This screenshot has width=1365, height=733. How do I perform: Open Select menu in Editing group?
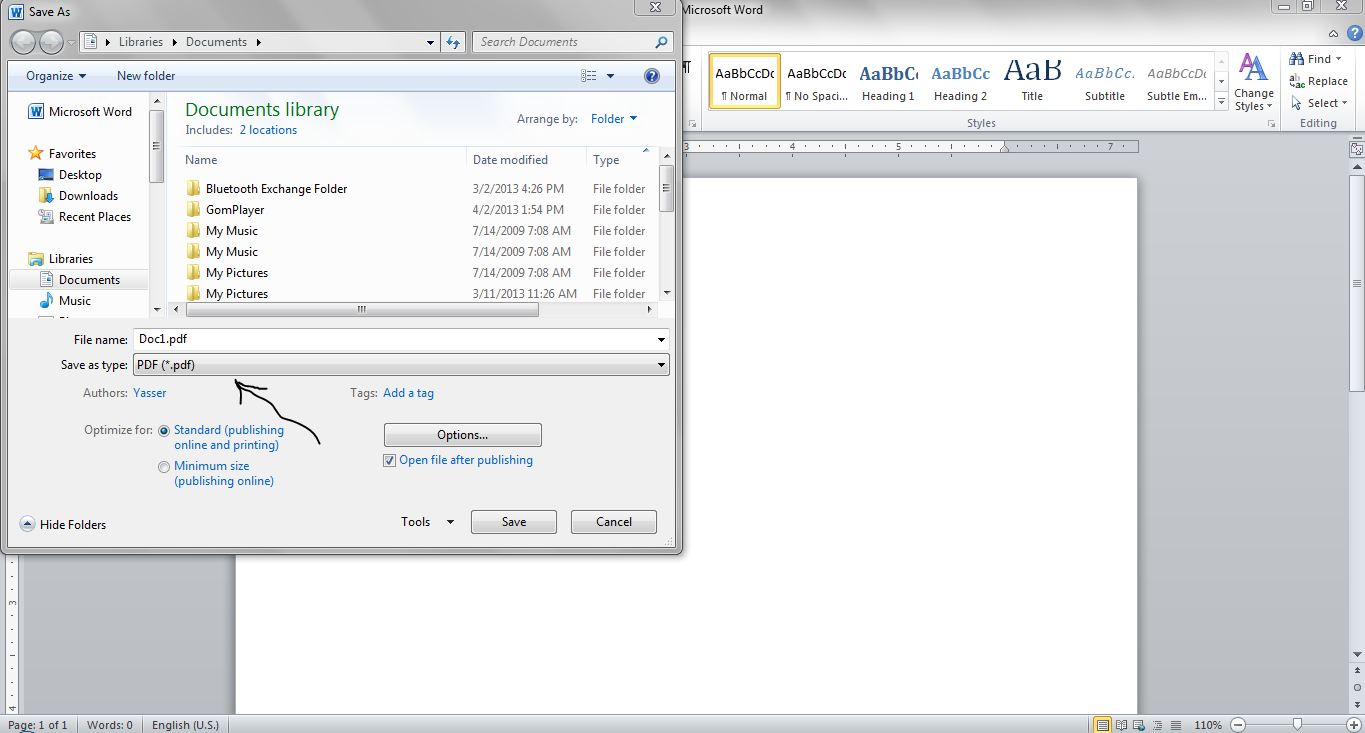click(x=1319, y=103)
